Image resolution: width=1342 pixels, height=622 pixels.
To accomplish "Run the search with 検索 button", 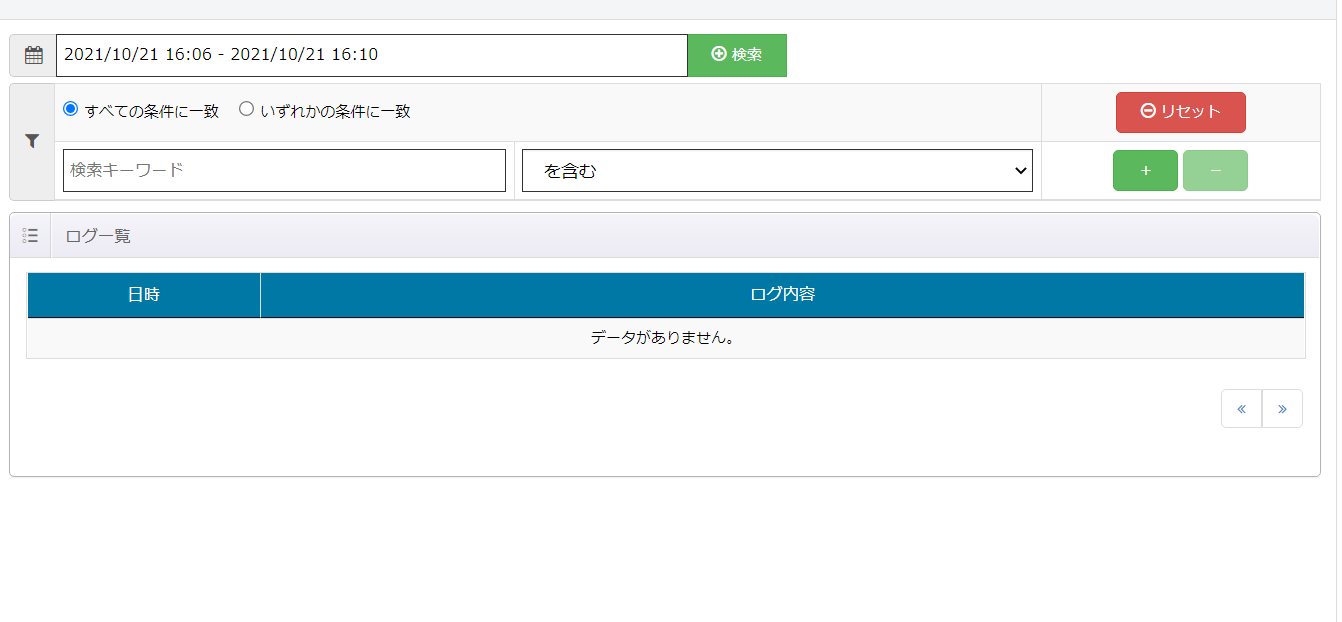I will (x=737, y=55).
